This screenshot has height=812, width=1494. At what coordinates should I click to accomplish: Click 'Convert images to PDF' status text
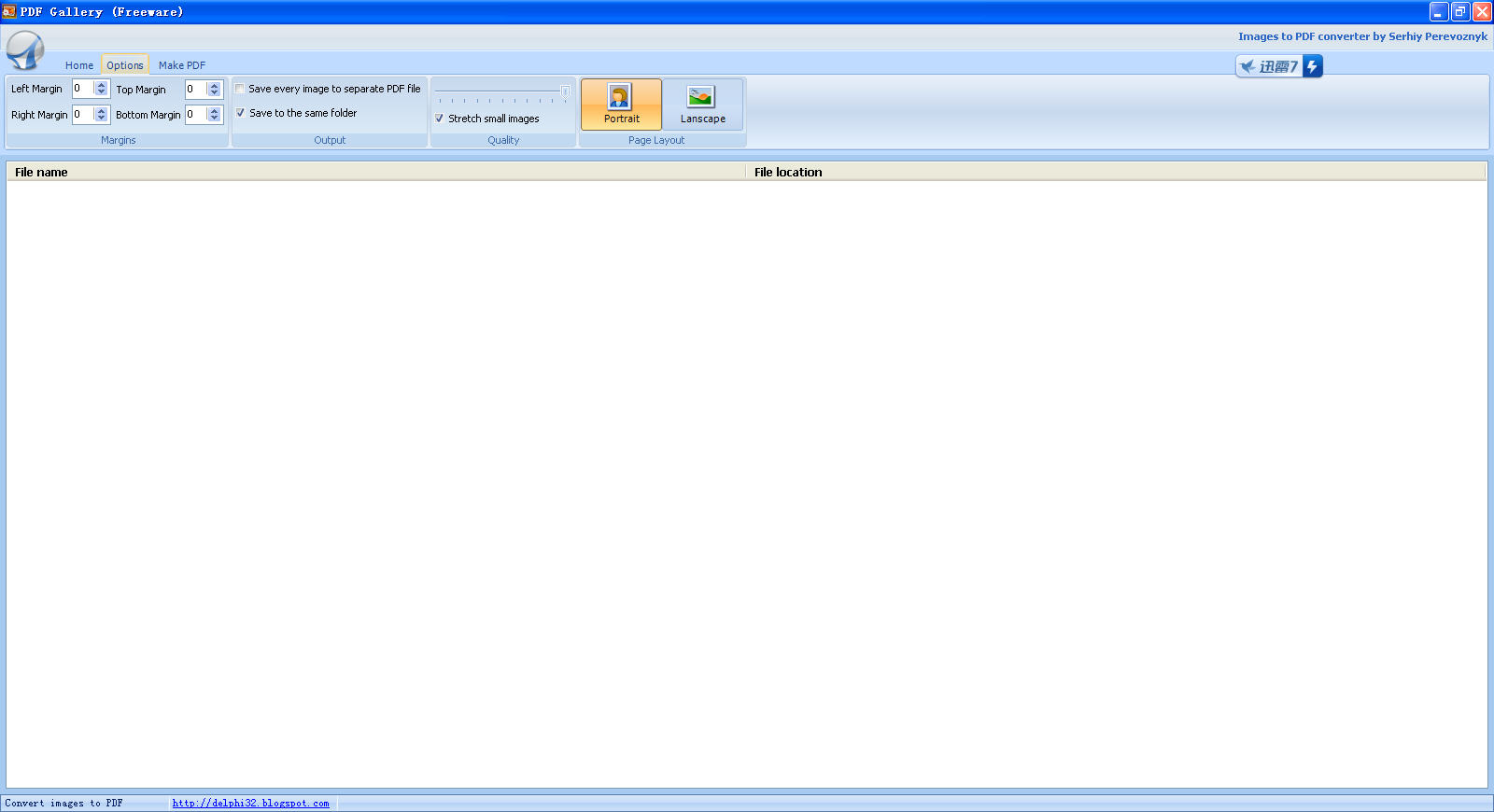[x=63, y=803]
